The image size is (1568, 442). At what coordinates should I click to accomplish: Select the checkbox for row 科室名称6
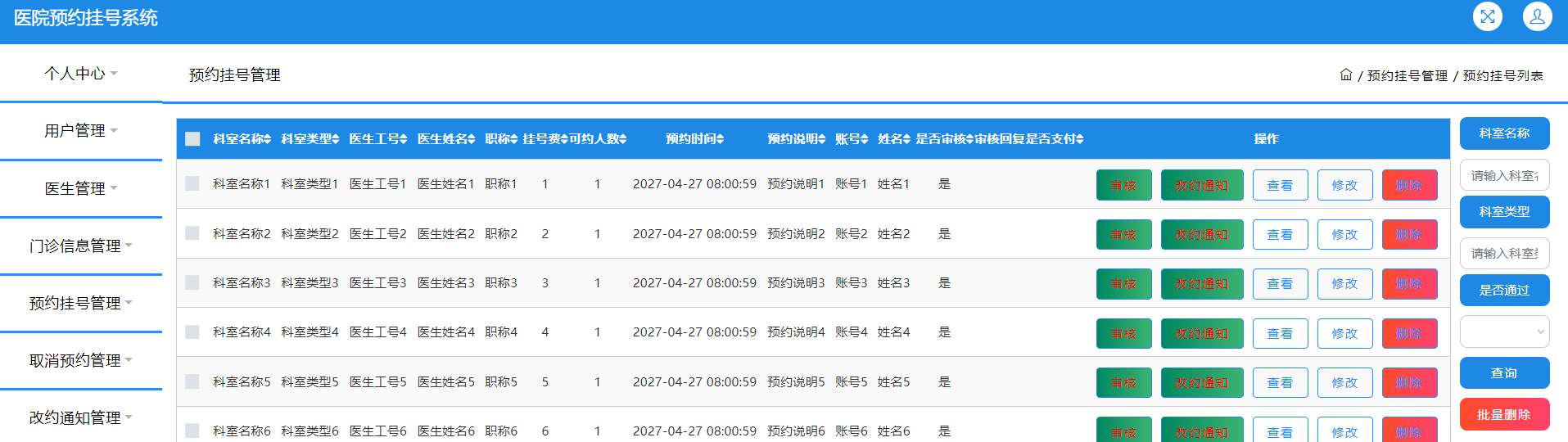[x=192, y=431]
